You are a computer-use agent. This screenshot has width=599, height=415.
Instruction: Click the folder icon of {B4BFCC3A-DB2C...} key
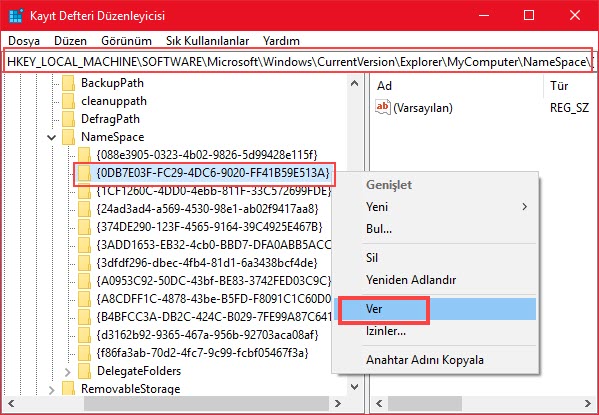[84, 317]
